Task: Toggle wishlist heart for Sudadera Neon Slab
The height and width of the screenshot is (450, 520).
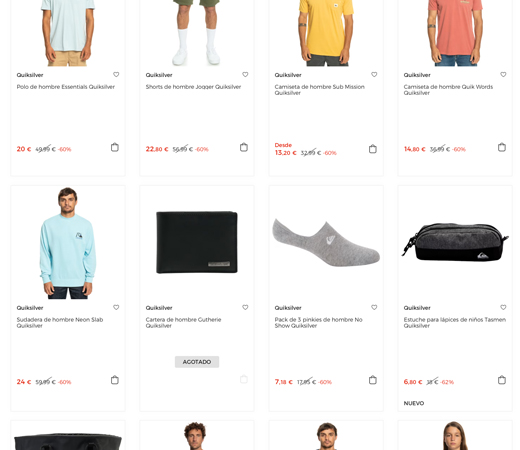Action: coord(116,307)
